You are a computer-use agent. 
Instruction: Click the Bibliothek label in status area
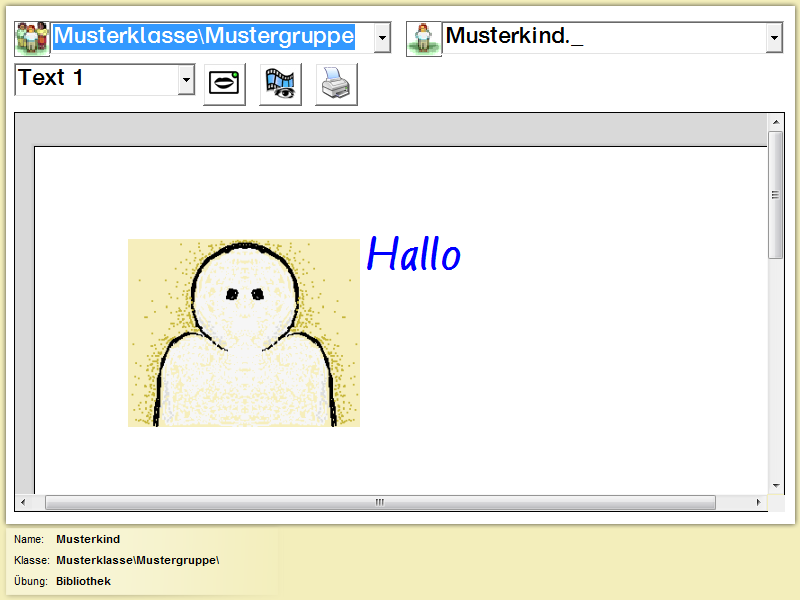[83, 581]
